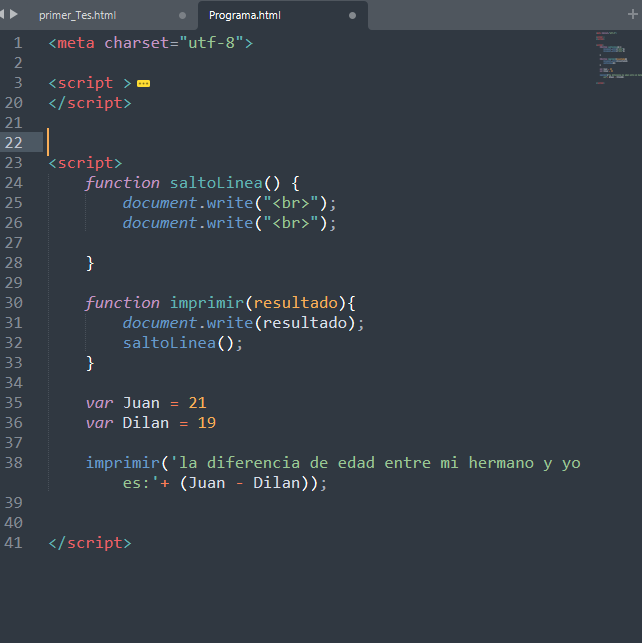Click the imprimir function name on line 30
This screenshot has height=643, width=642.
pyautogui.click(x=207, y=303)
